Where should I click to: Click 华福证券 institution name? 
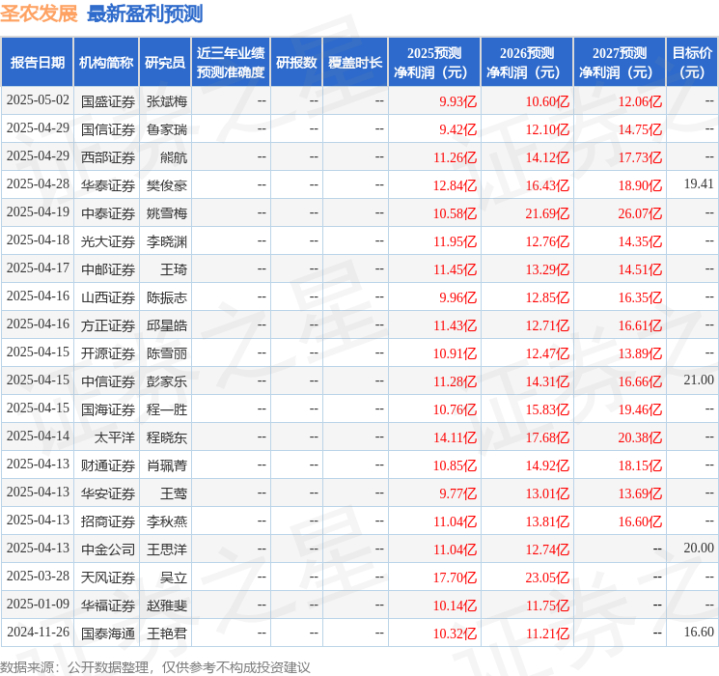pos(108,605)
